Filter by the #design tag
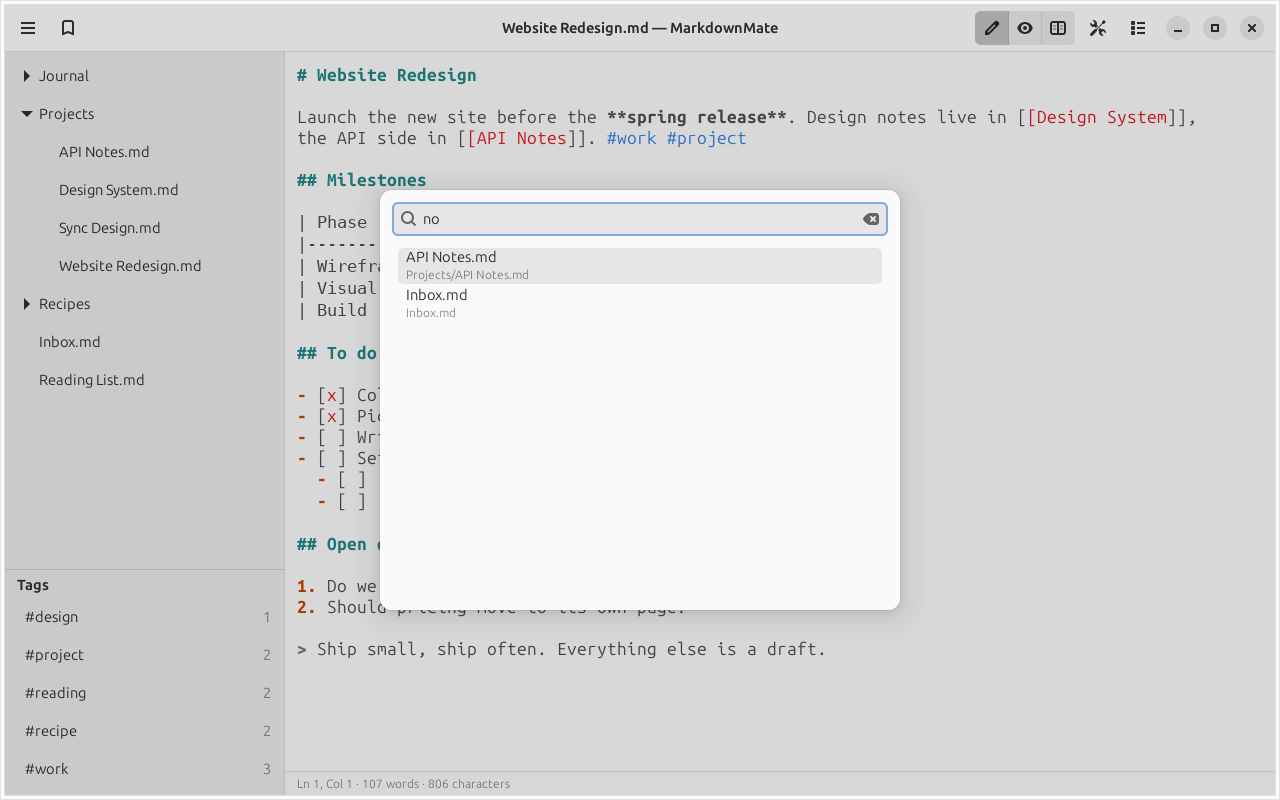Viewport: 1280px width, 800px height. point(145,617)
